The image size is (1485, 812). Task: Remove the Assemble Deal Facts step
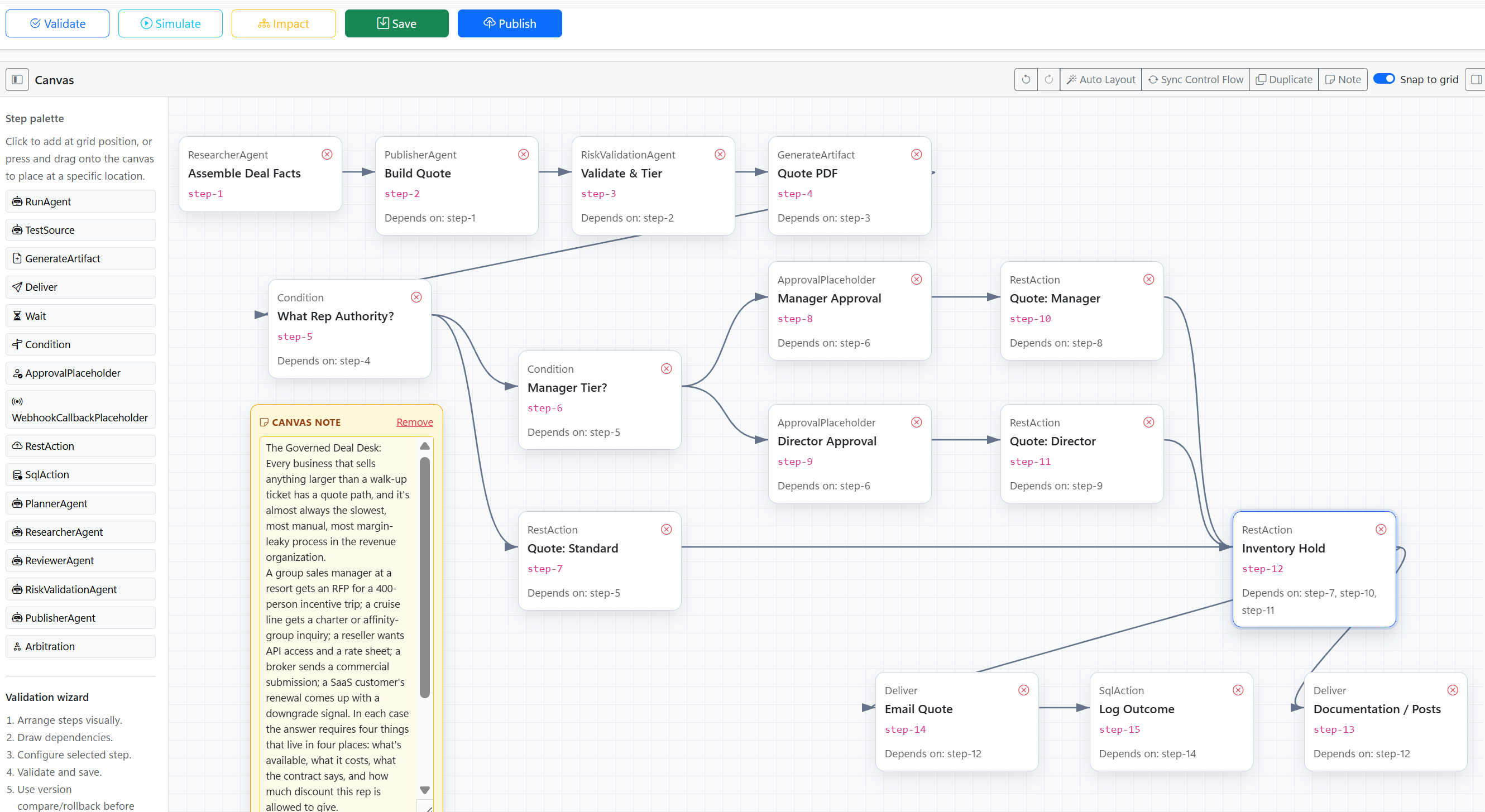pos(327,155)
